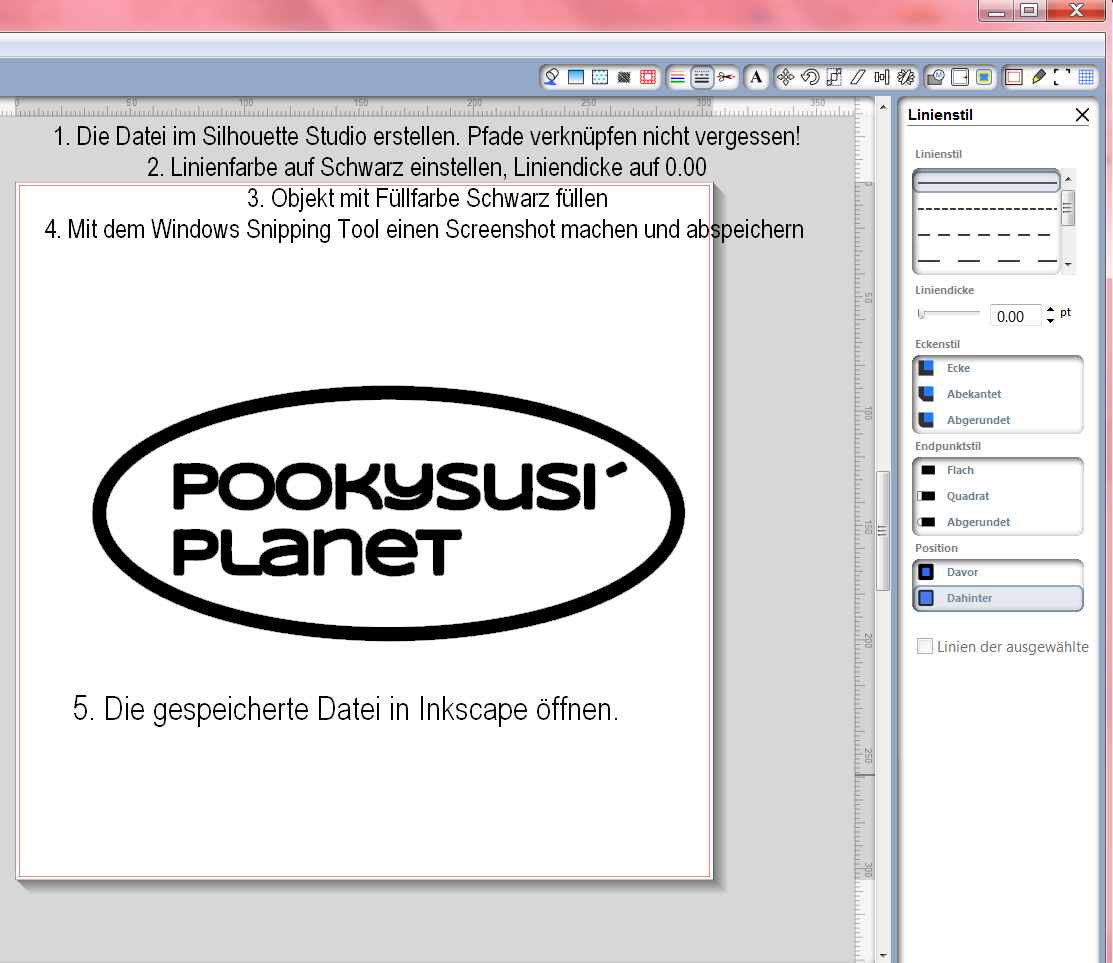
Task: Choose Flach endpoint style
Action: tap(998, 471)
